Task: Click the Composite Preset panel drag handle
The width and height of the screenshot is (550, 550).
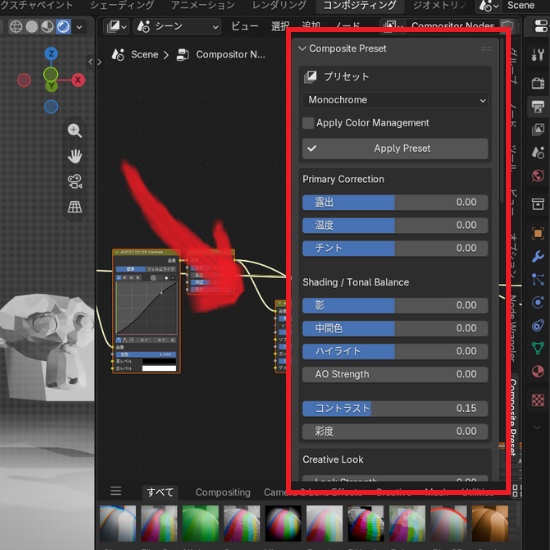Action: [x=486, y=48]
